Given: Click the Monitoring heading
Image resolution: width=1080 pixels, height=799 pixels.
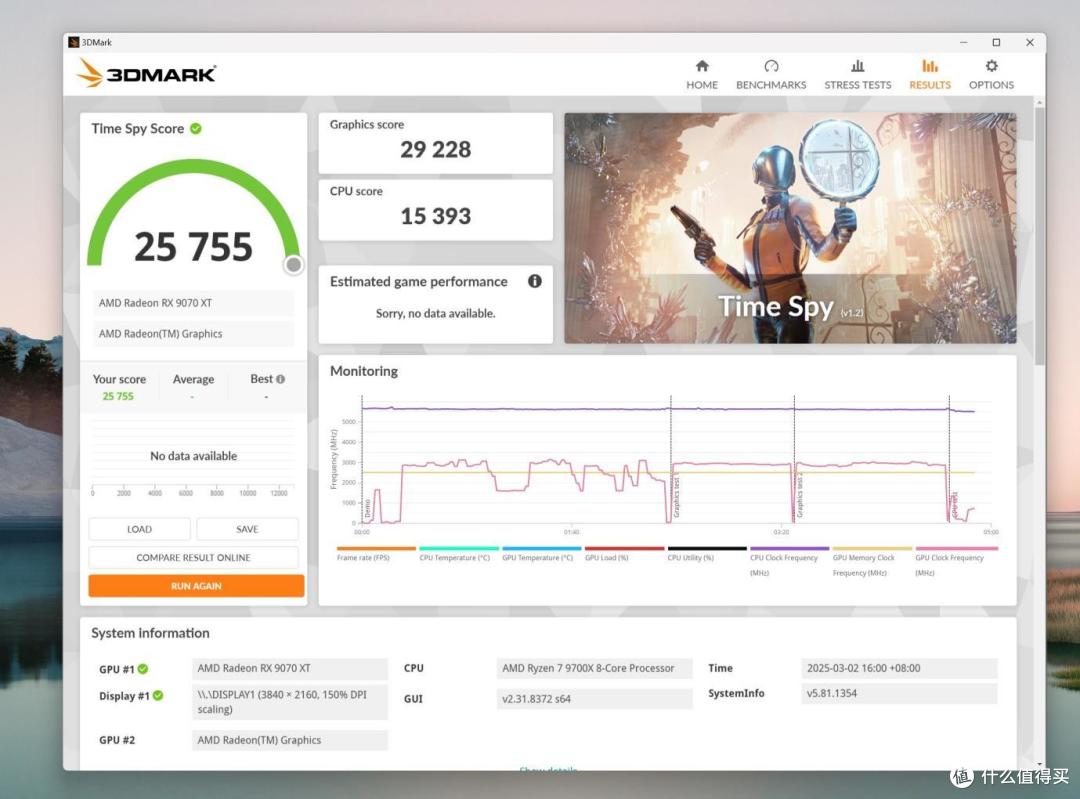Looking at the screenshot, I should pyautogui.click(x=364, y=371).
